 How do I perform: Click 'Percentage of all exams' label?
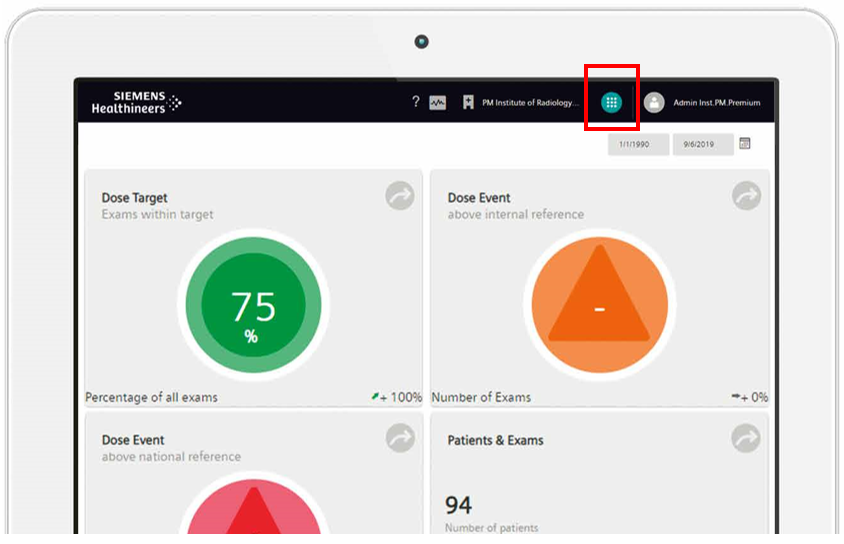(151, 397)
